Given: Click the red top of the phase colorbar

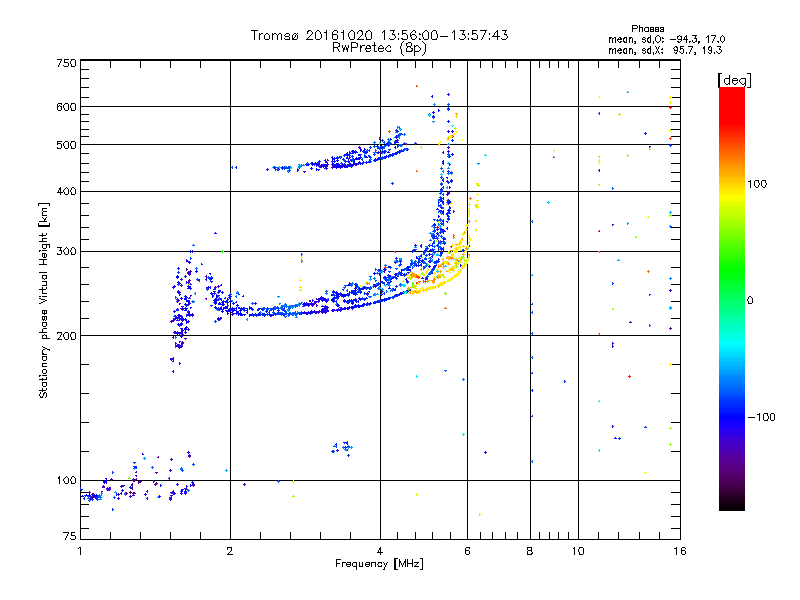Looking at the screenshot, I should pos(731,94).
